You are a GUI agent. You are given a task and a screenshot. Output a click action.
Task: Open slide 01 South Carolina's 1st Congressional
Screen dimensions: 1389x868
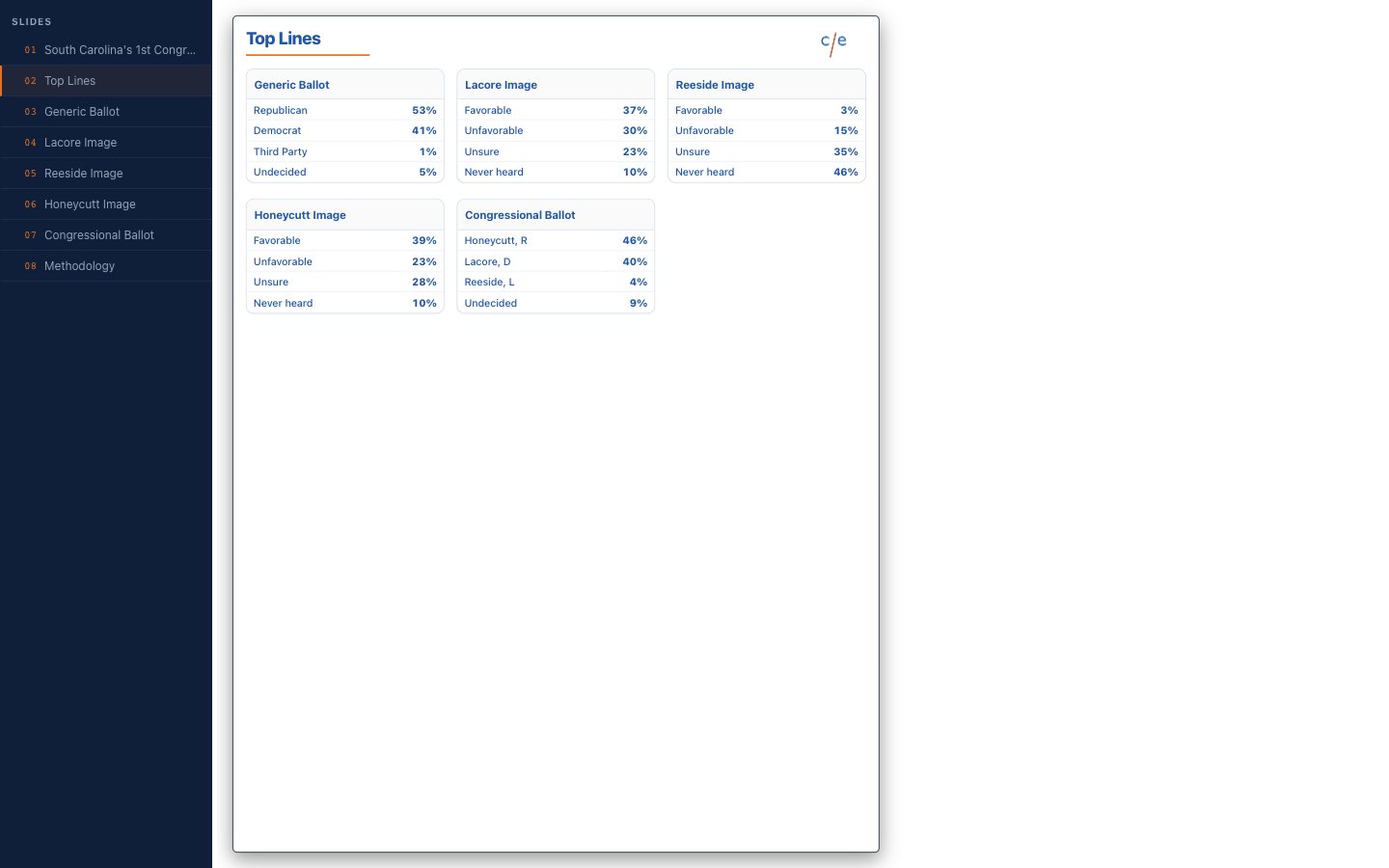tap(106, 50)
